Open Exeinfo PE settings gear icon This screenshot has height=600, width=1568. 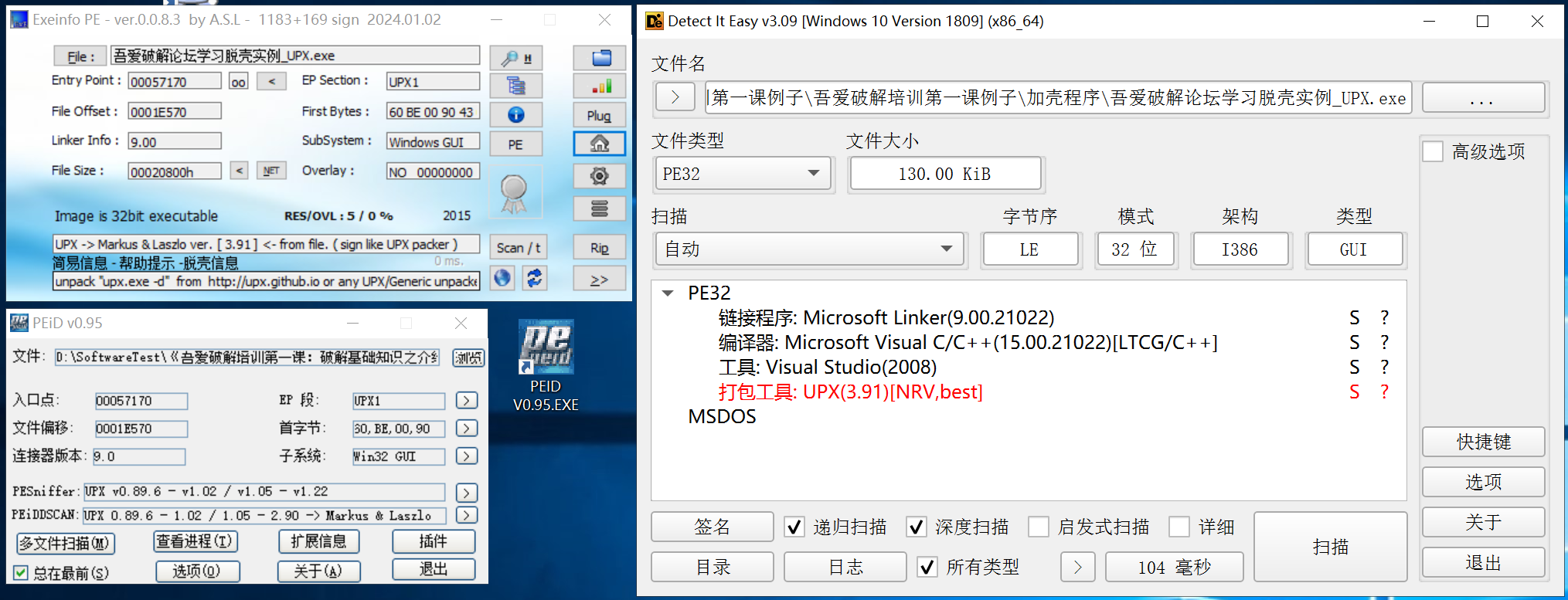[x=600, y=176]
